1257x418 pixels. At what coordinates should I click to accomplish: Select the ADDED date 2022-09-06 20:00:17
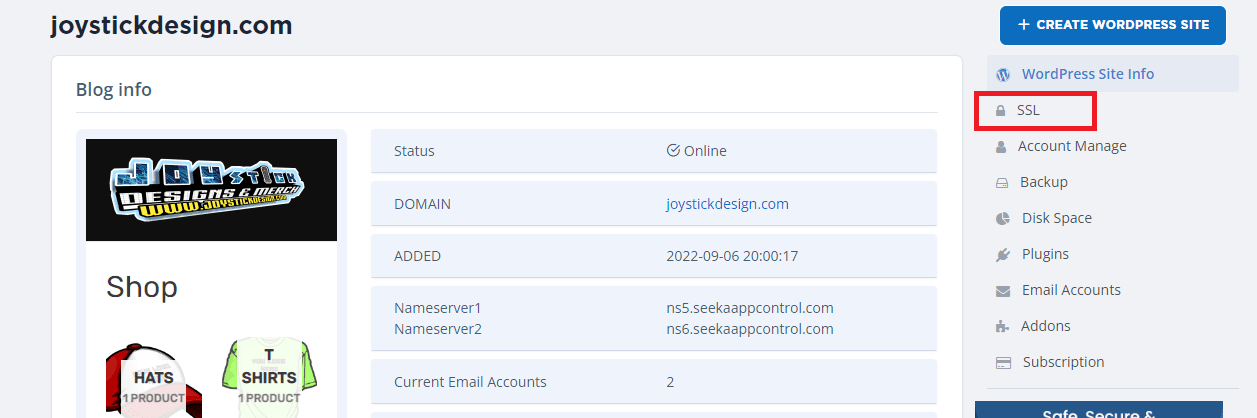tap(732, 256)
